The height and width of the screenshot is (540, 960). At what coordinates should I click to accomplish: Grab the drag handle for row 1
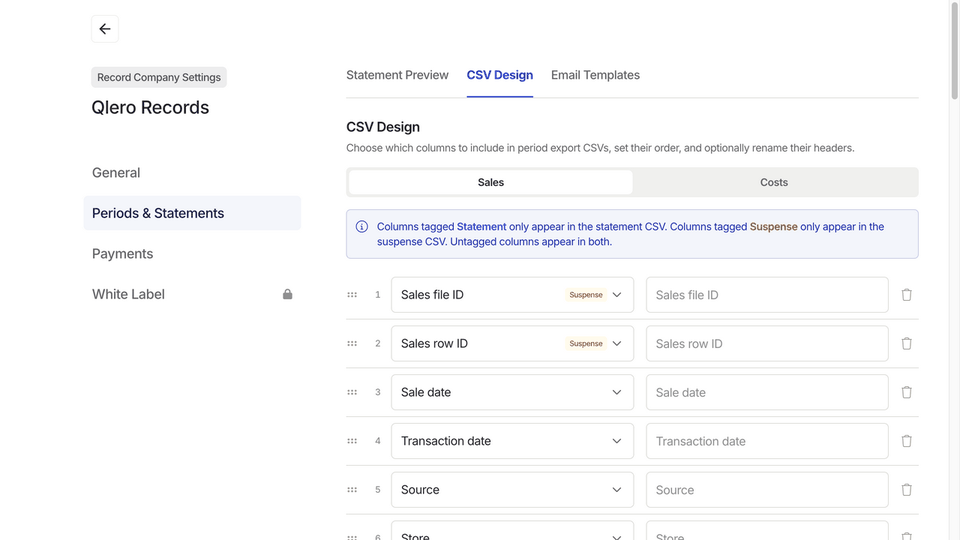(x=352, y=294)
